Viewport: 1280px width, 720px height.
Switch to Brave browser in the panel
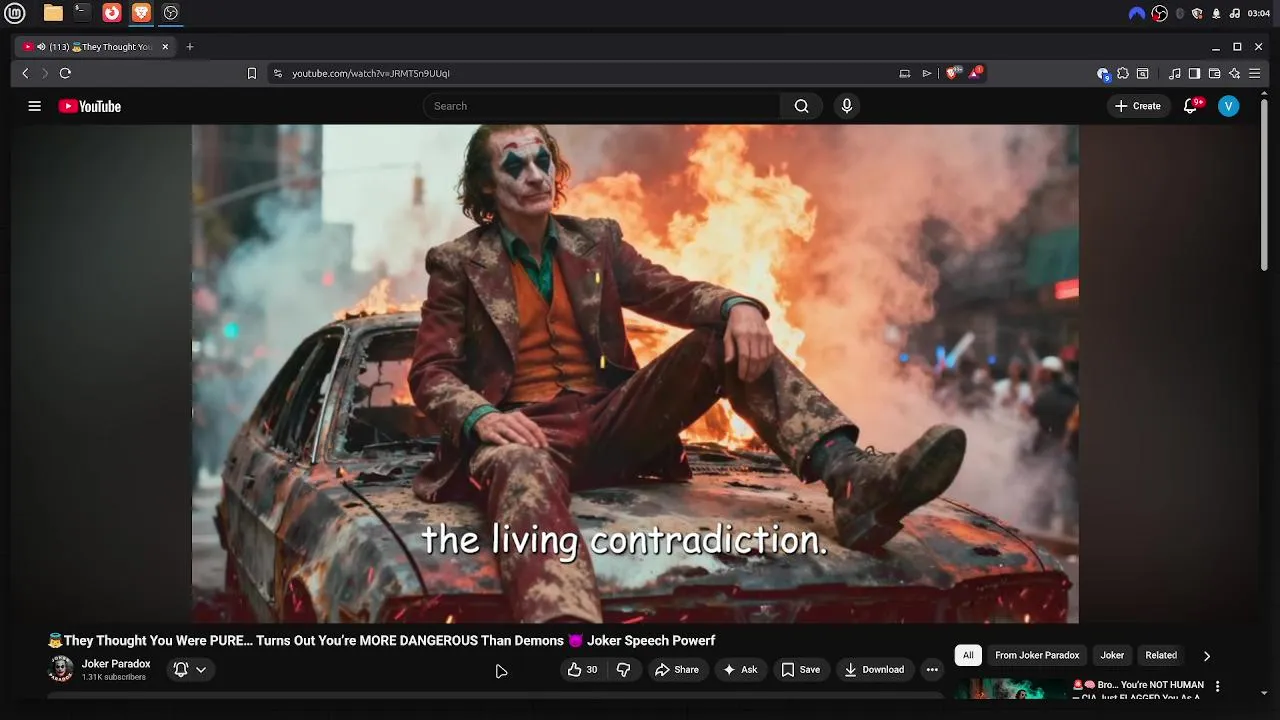pyautogui.click(x=141, y=13)
